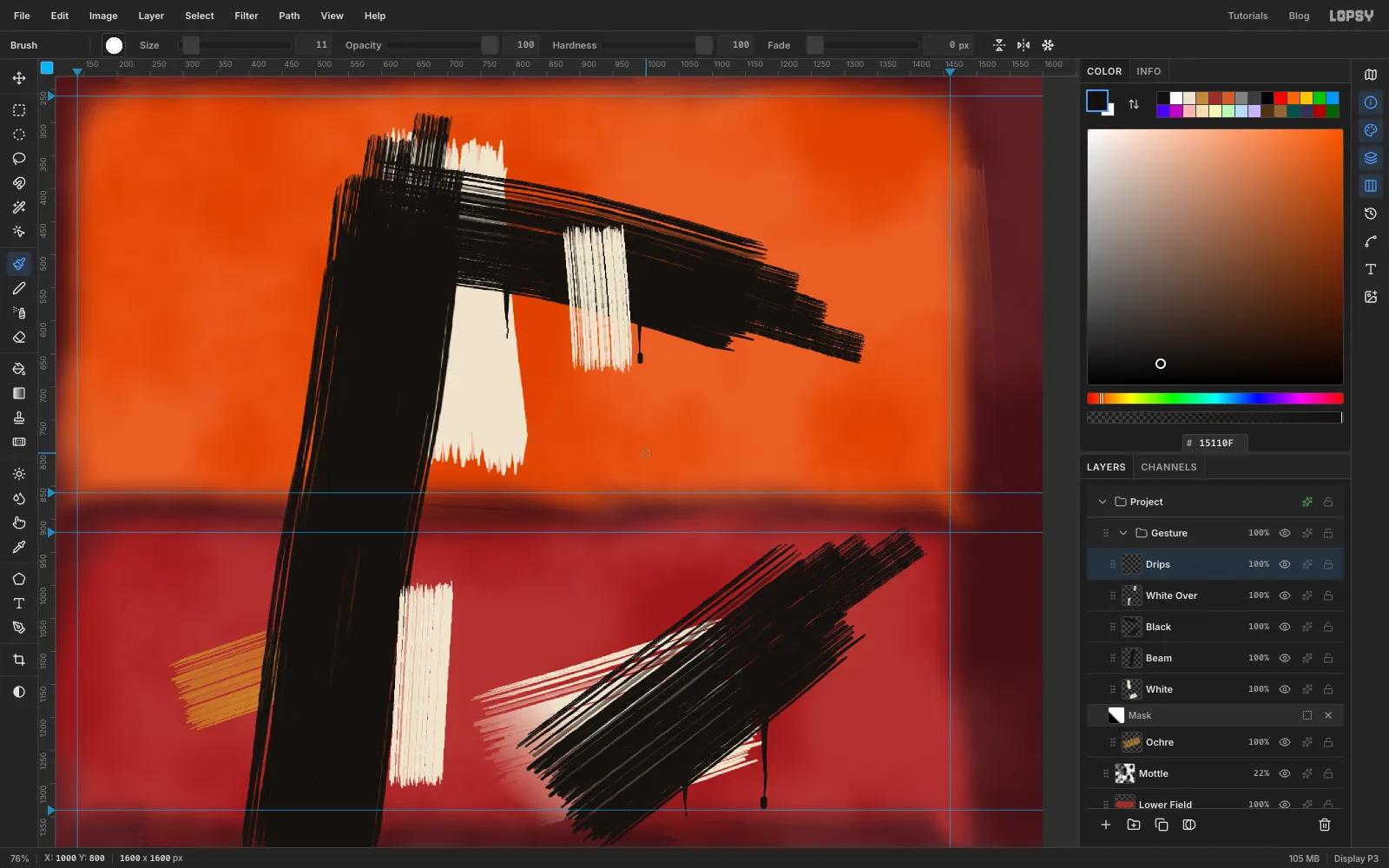The image size is (1389, 868).
Task: Collapse the Gesture group
Action: point(1123,533)
